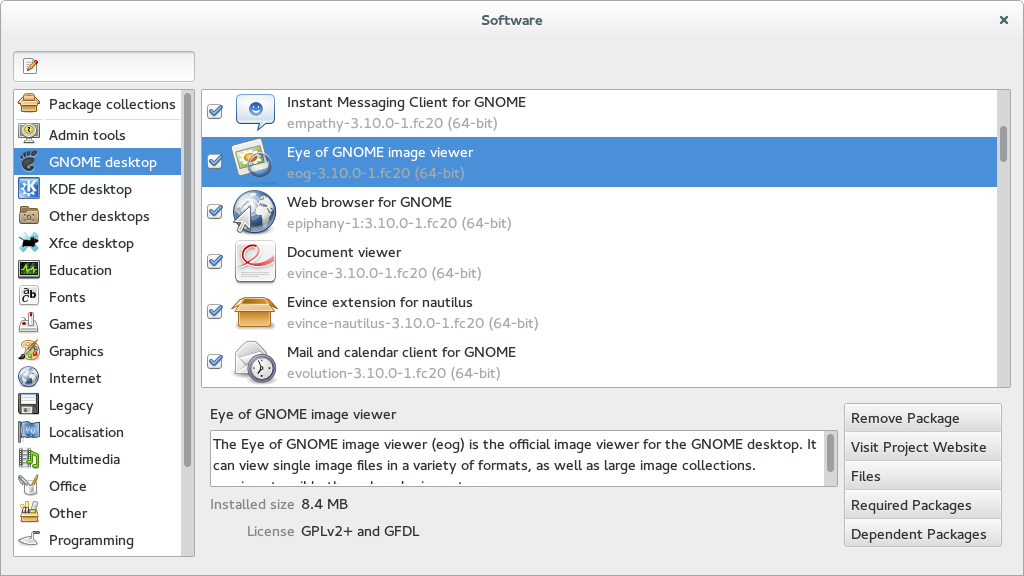
Task: Toggle the Eye of GNOME checkbox
Action: (x=215, y=162)
